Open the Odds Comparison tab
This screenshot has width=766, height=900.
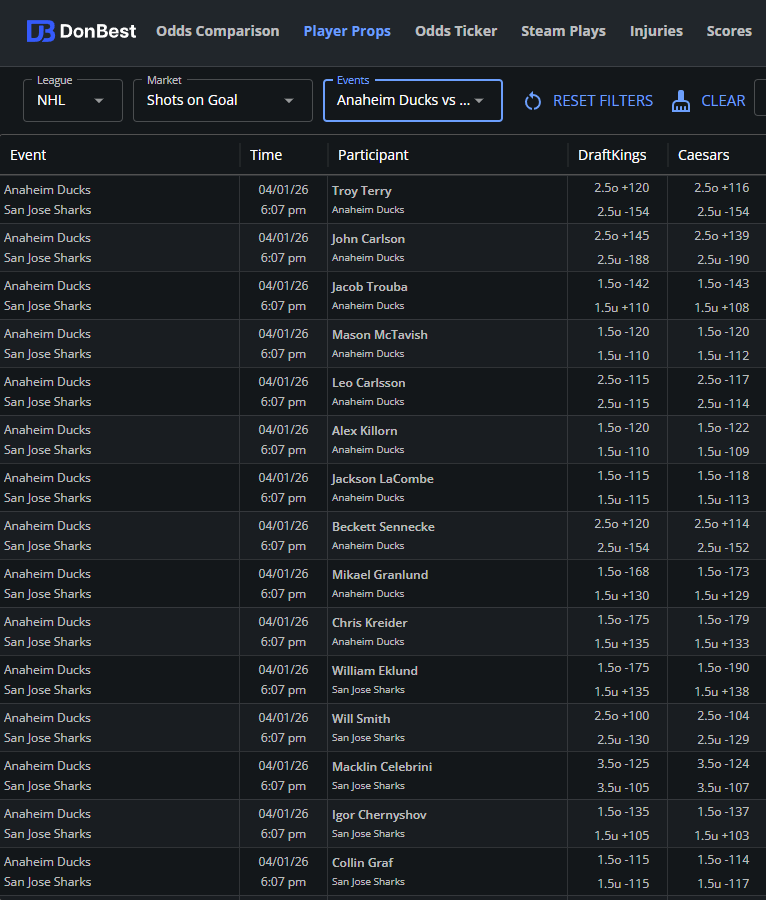(x=217, y=31)
